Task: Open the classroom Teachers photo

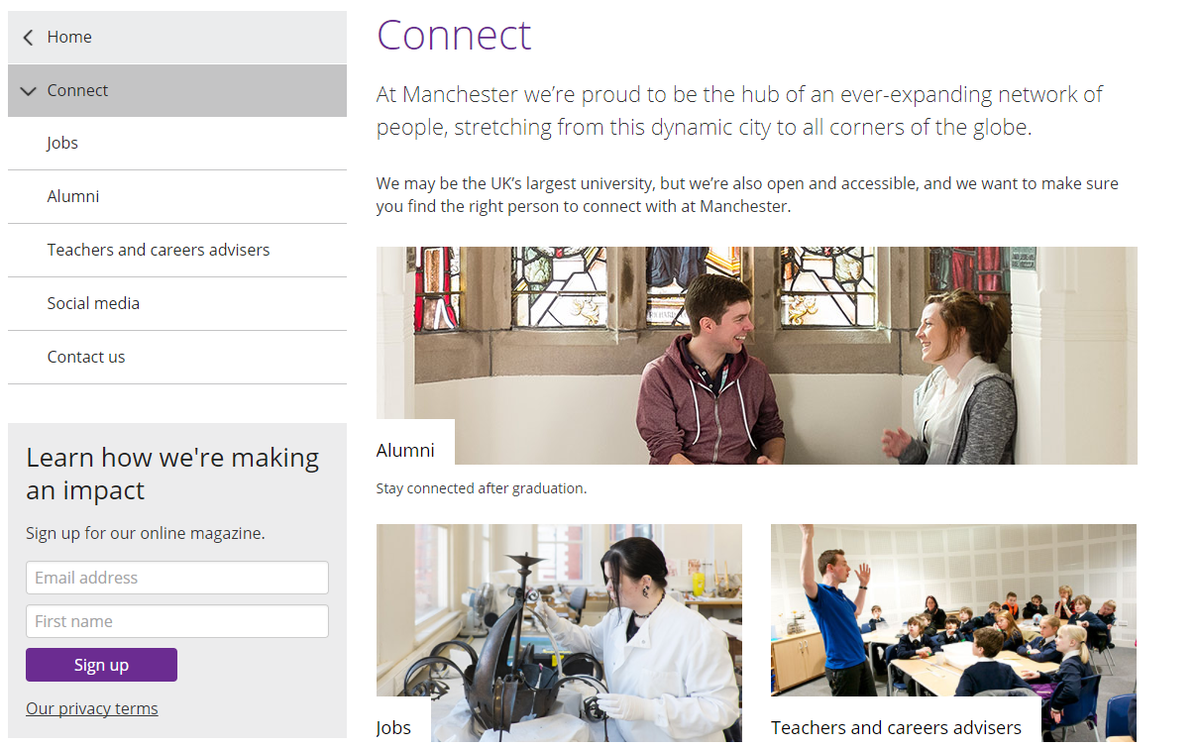Action: 953,608
